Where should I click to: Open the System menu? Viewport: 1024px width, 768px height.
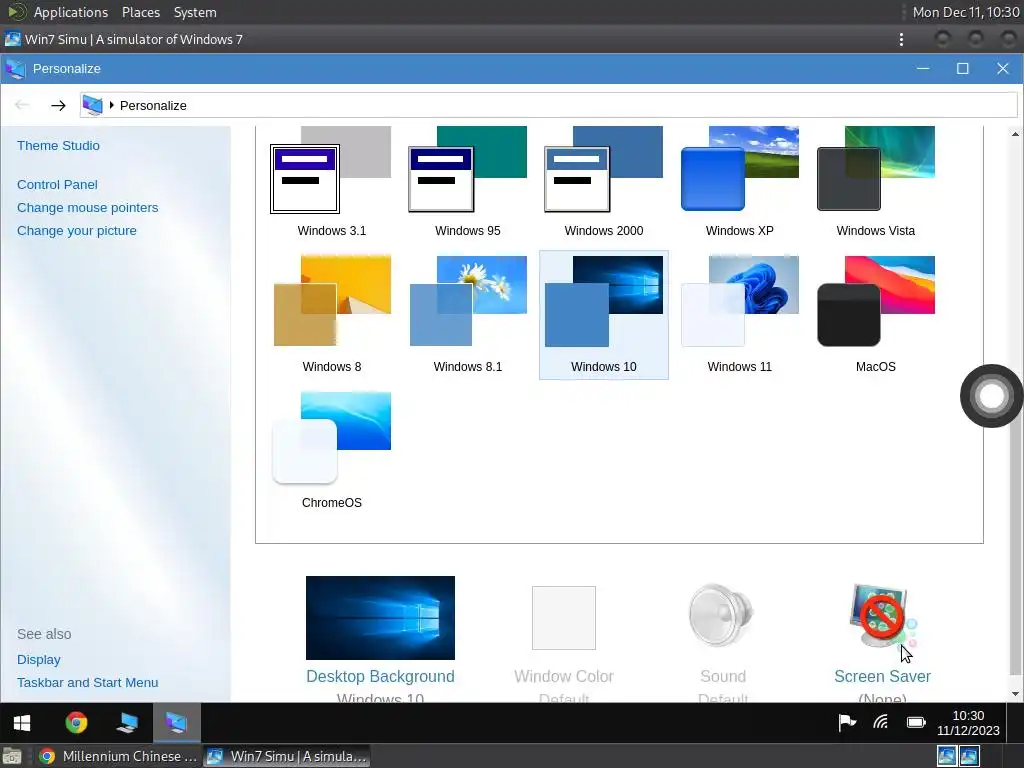[195, 12]
